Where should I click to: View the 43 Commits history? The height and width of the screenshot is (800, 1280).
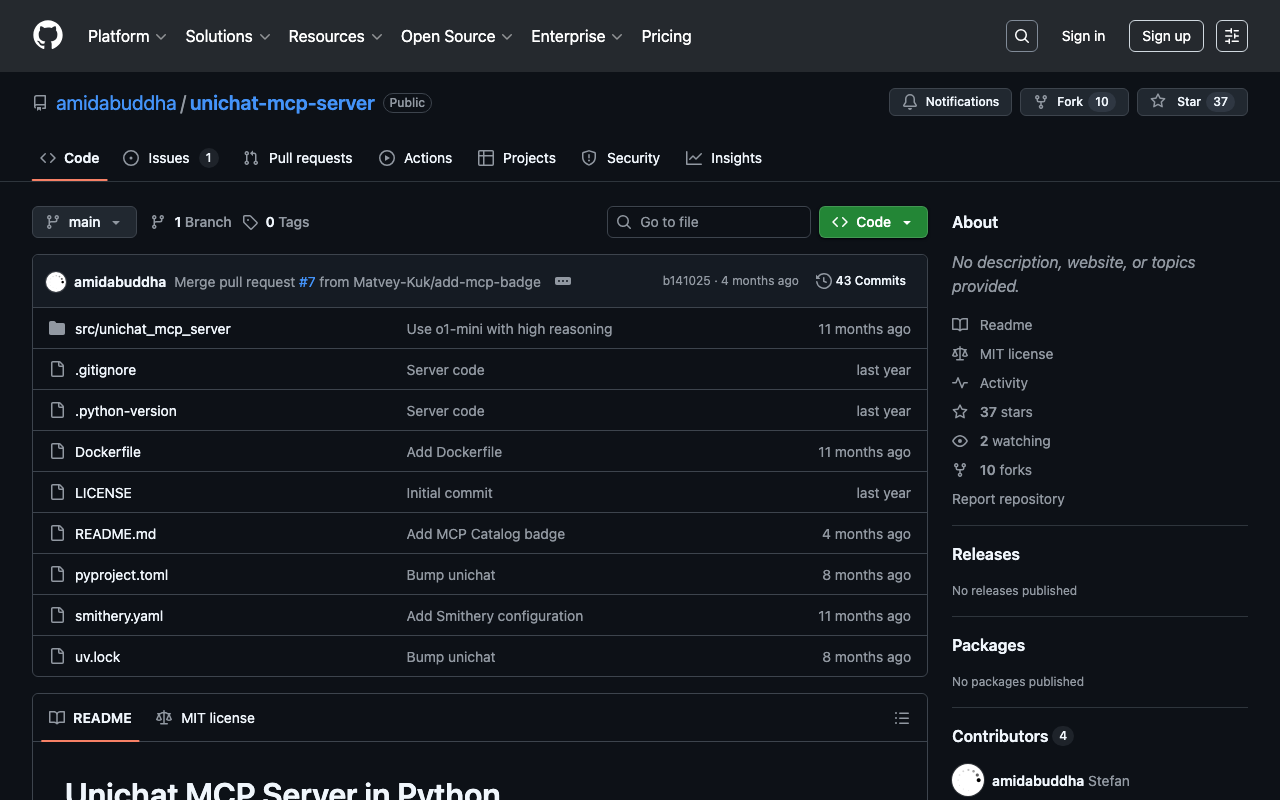tap(861, 281)
